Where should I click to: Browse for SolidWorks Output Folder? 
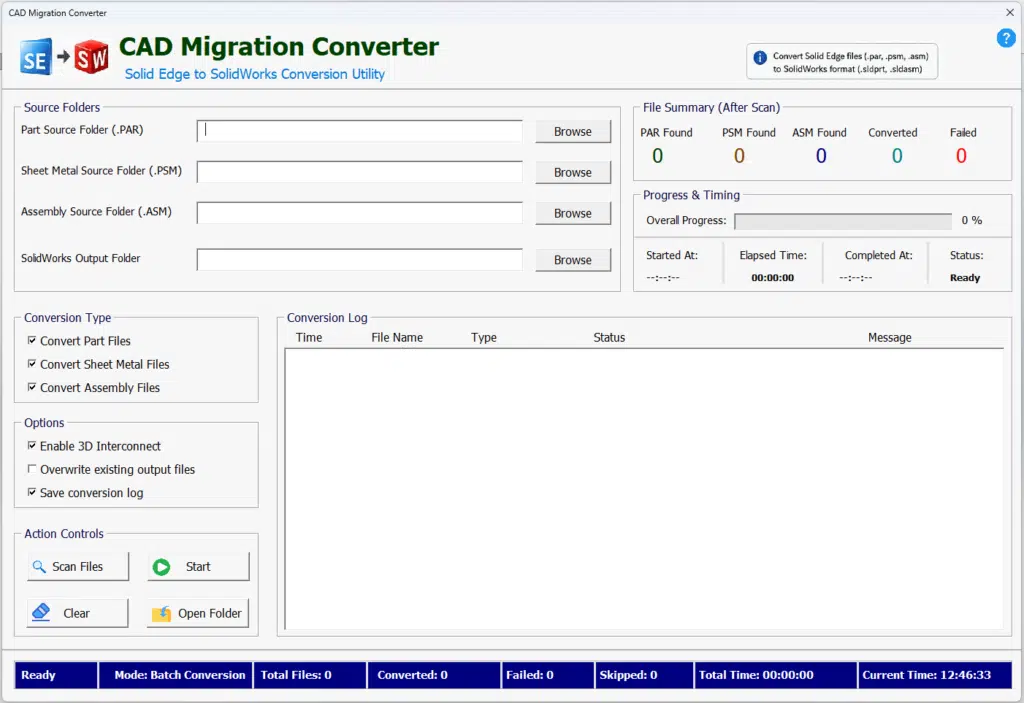point(573,260)
